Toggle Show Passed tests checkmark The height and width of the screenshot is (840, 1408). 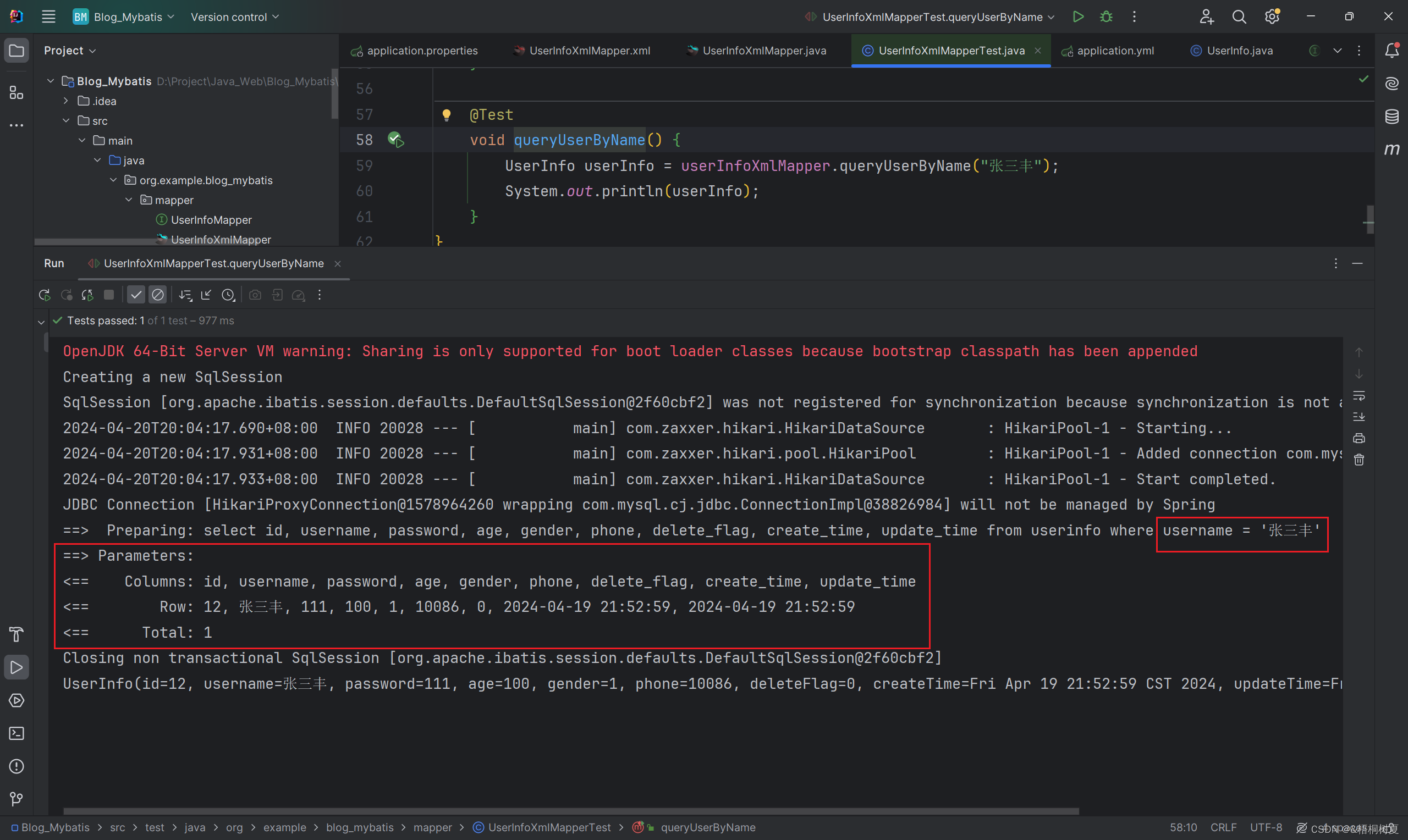(x=136, y=295)
